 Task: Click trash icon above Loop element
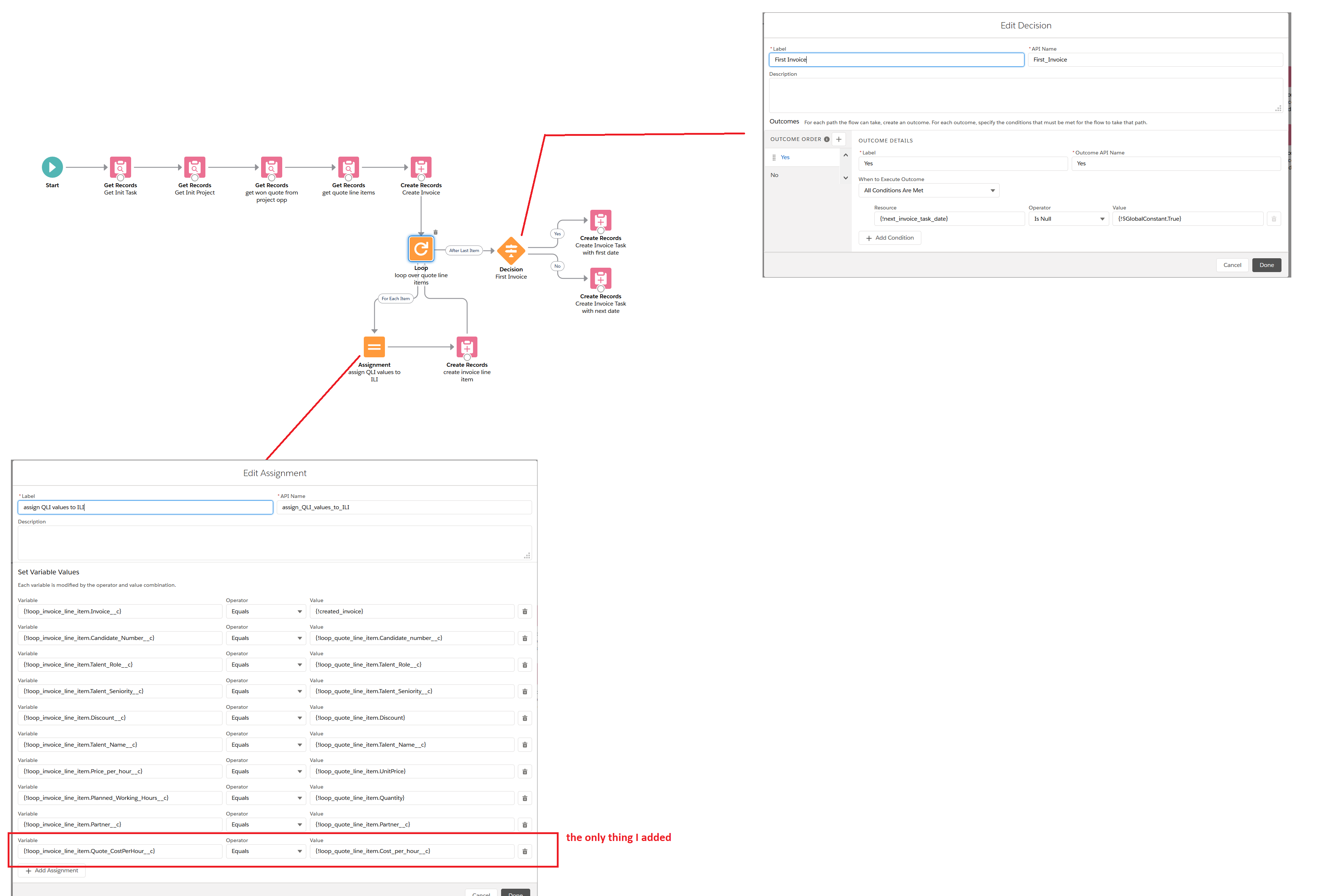(x=435, y=232)
